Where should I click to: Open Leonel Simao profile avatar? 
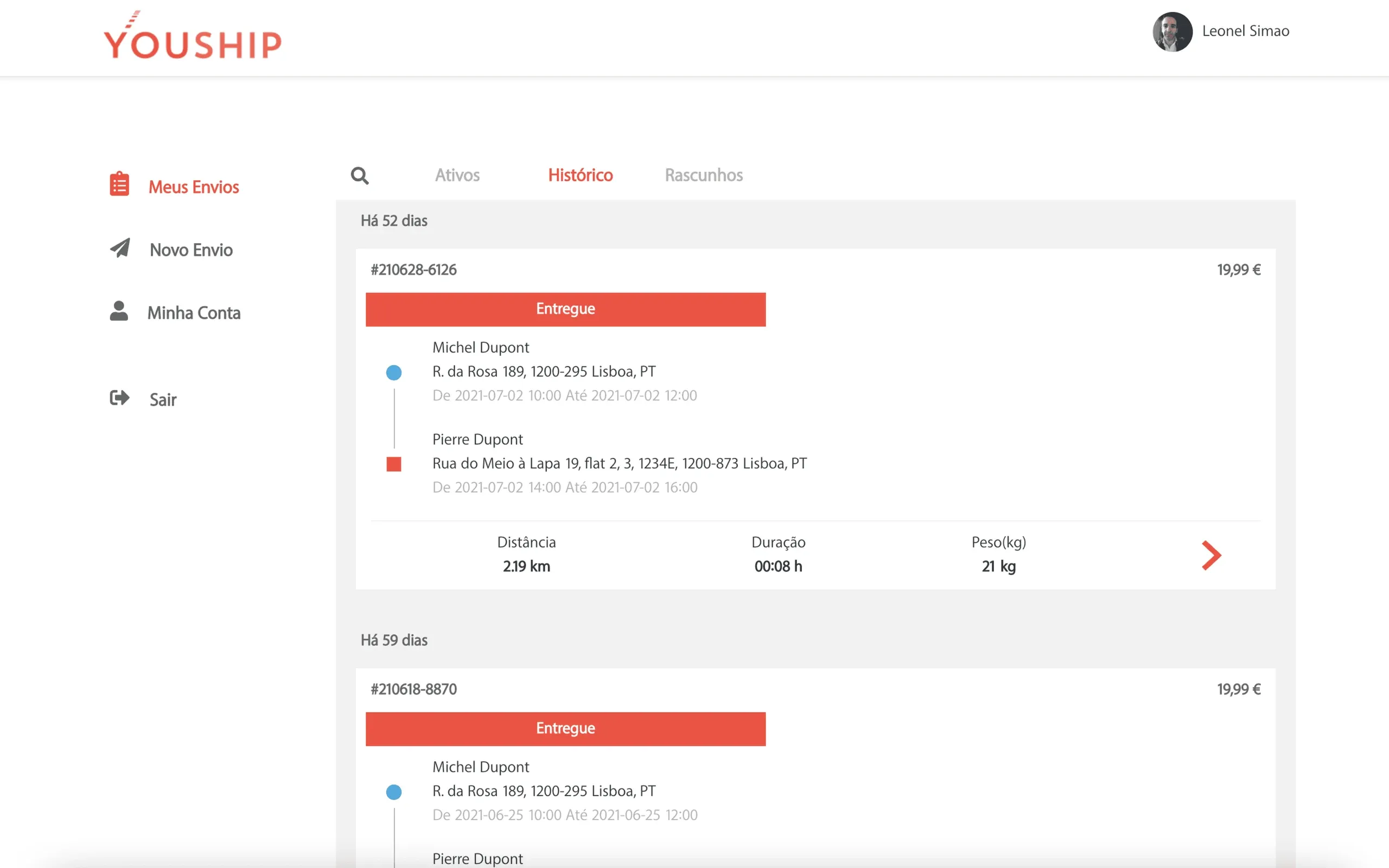pyautogui.click(x=1172, y=31)
